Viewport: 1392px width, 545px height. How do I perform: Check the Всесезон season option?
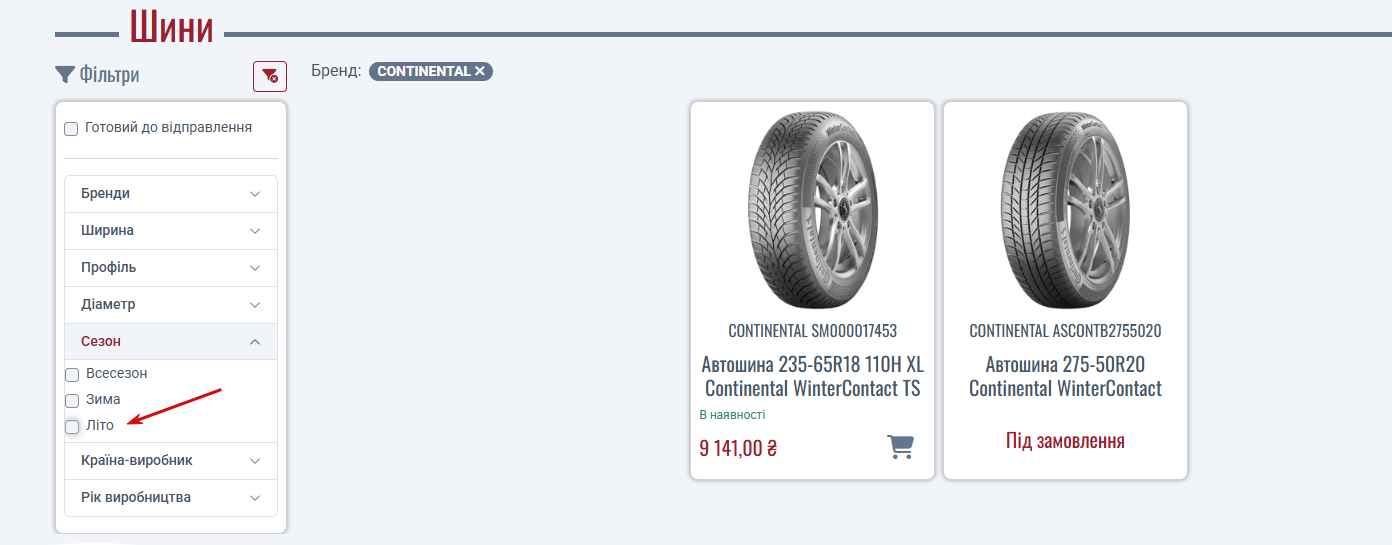pyautogui.click(x=72, y=375)
